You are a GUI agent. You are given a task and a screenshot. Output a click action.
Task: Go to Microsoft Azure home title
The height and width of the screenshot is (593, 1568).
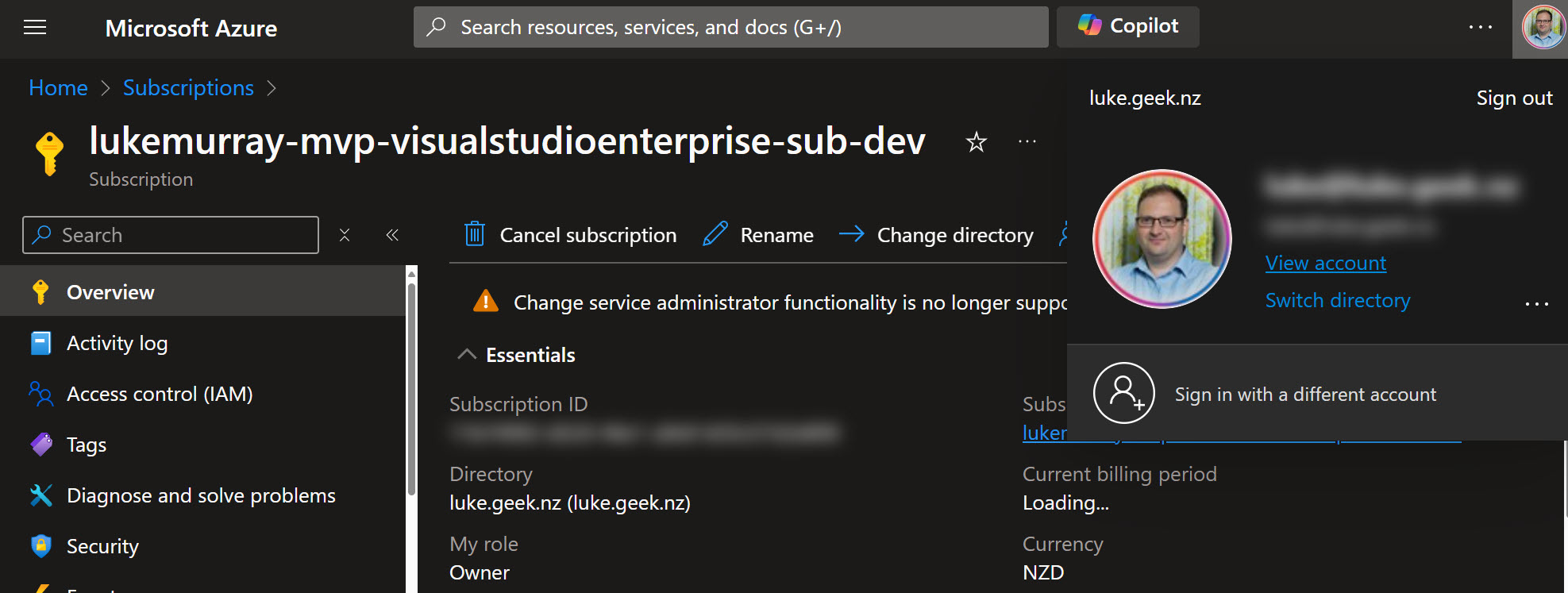191,29
